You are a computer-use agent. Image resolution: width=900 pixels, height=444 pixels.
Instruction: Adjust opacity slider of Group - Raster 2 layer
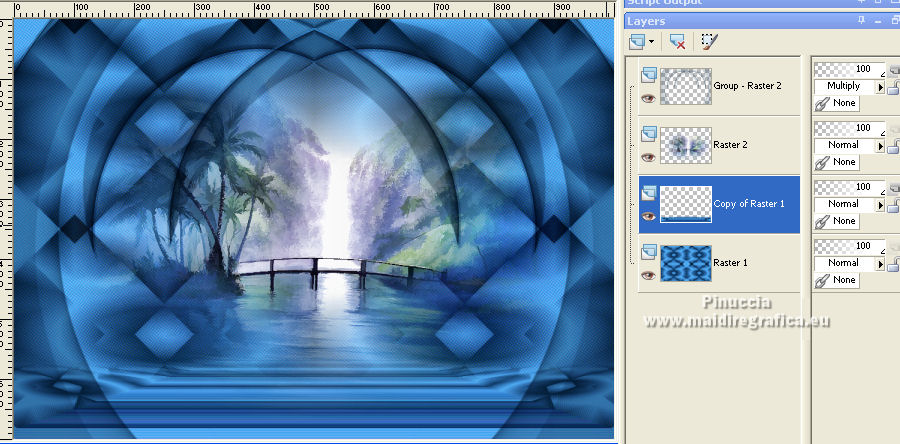[849, 69]
